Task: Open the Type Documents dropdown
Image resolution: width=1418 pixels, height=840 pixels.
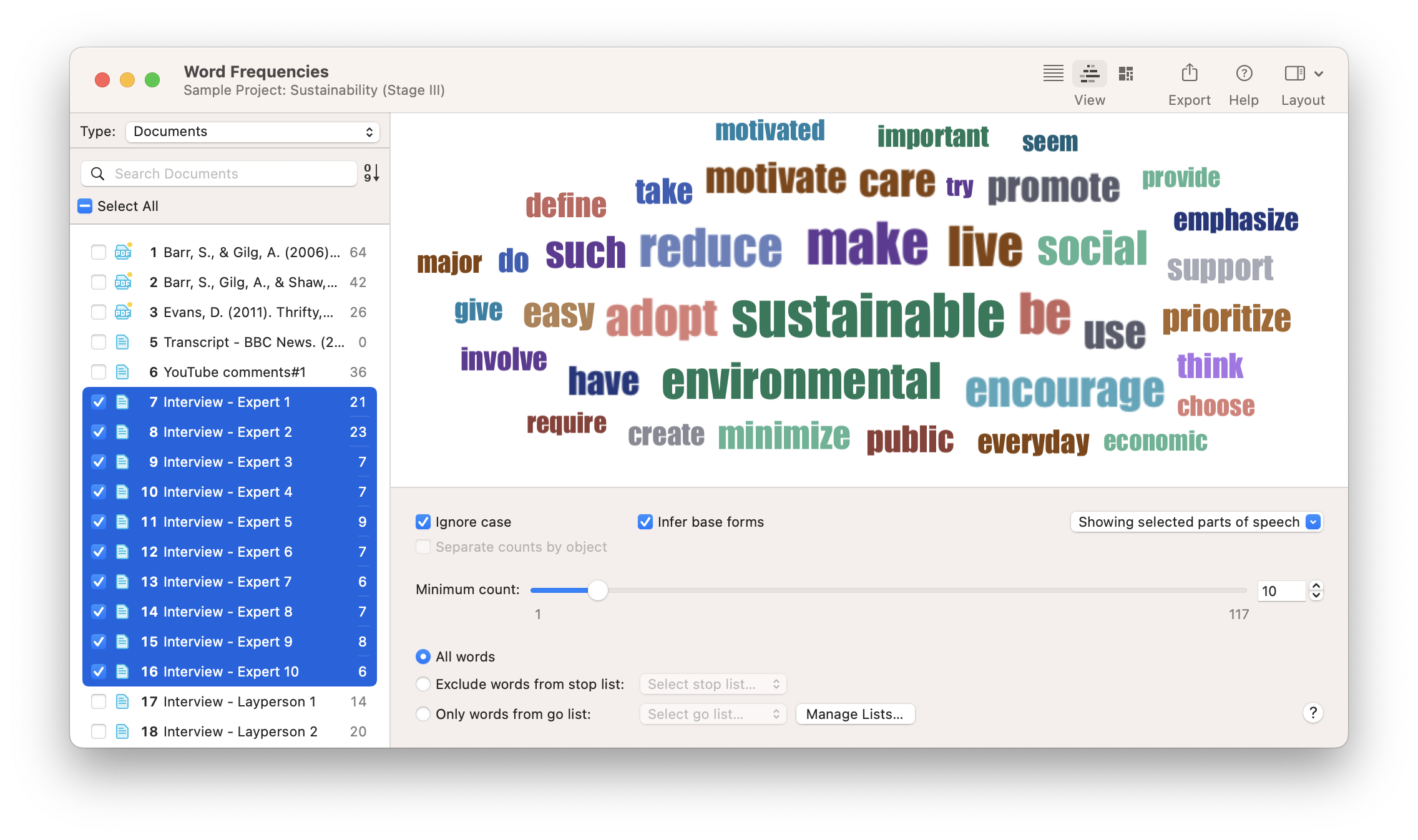Action: click(x=252, y=132)
